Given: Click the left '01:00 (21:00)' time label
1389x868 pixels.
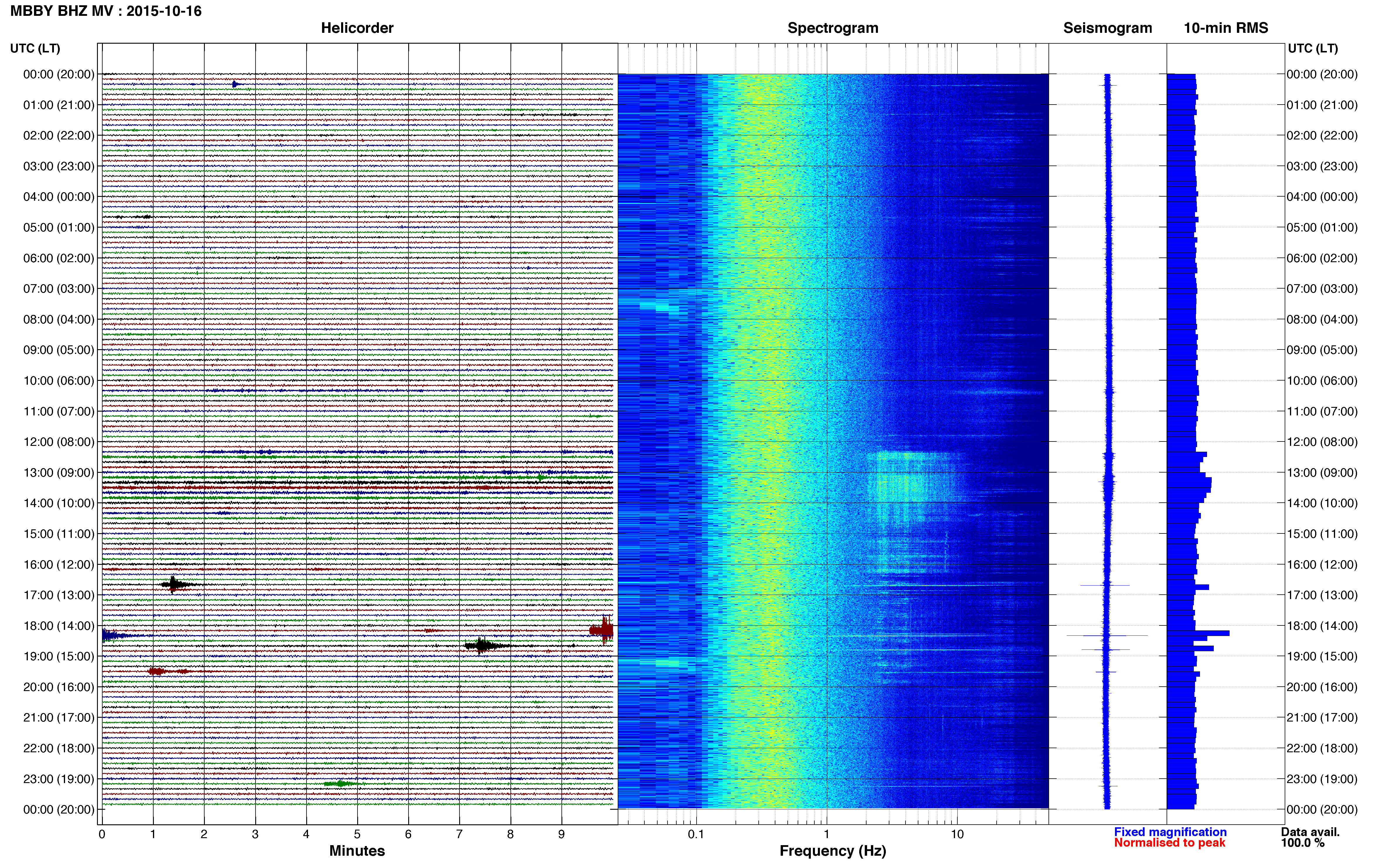Looking at the screenshot, I should pos(59,105).
